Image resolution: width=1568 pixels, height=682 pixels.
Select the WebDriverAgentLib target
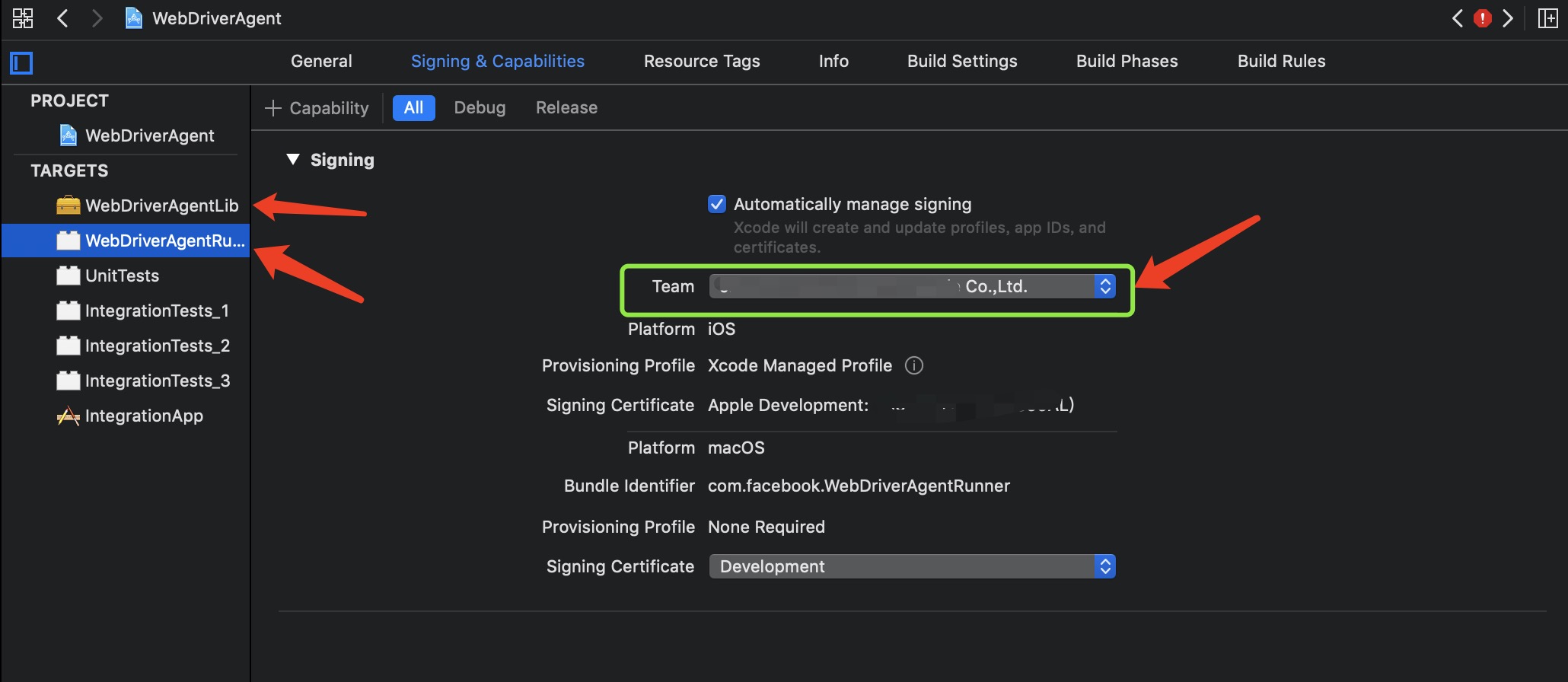(126, 206)
